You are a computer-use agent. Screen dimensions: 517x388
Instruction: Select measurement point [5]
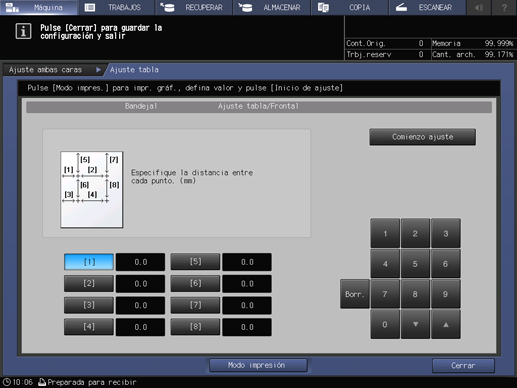(x=195, y=262)
